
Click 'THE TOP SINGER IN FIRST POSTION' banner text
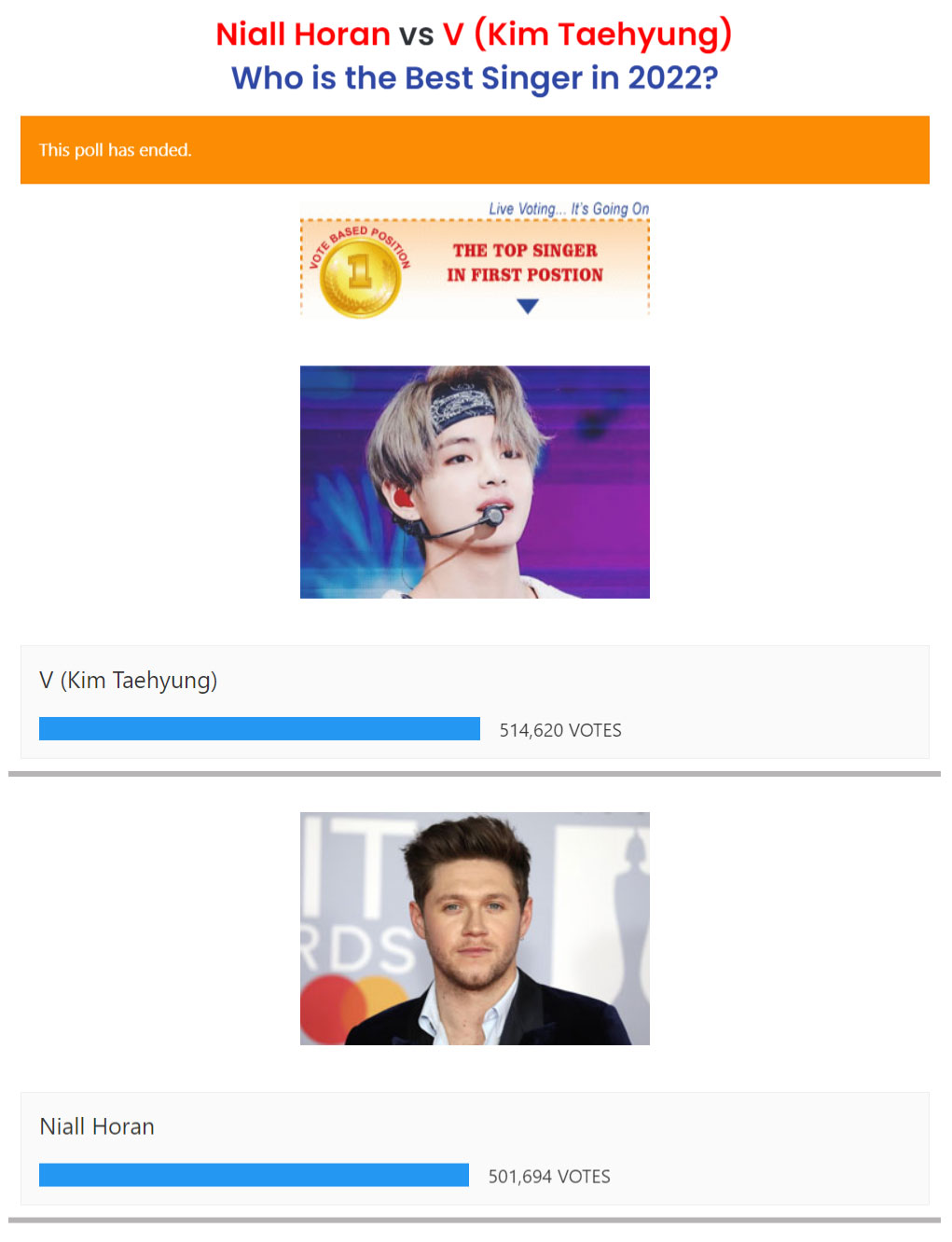525,263
